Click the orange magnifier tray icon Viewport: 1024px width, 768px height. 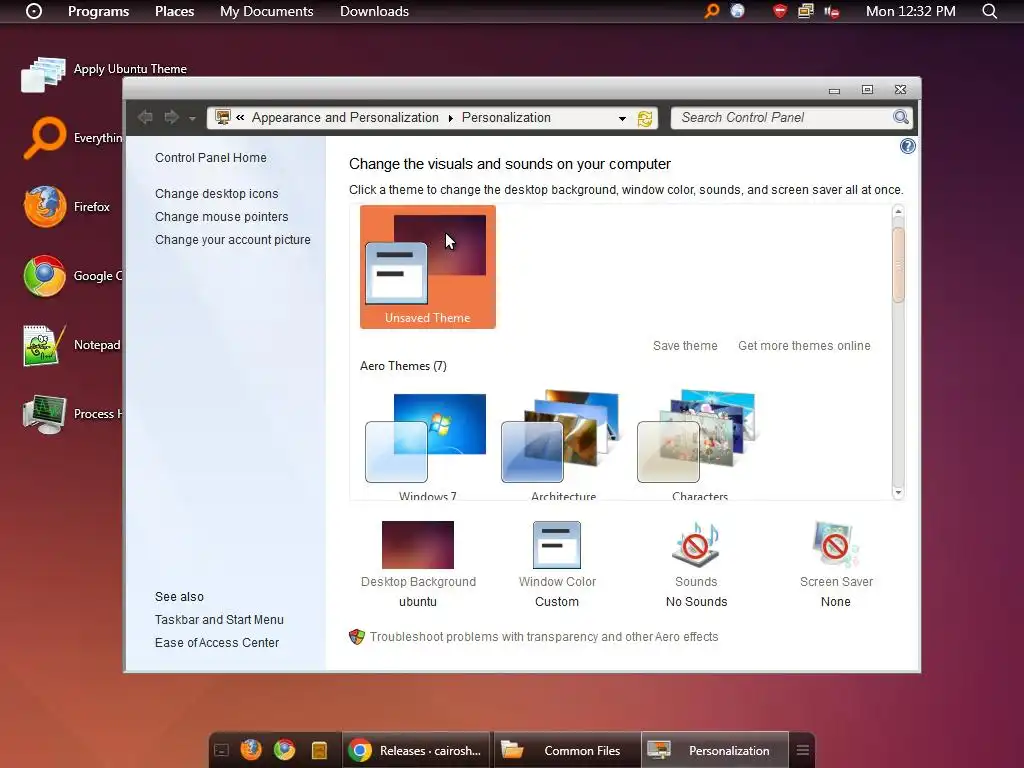[x=711, y=11]
